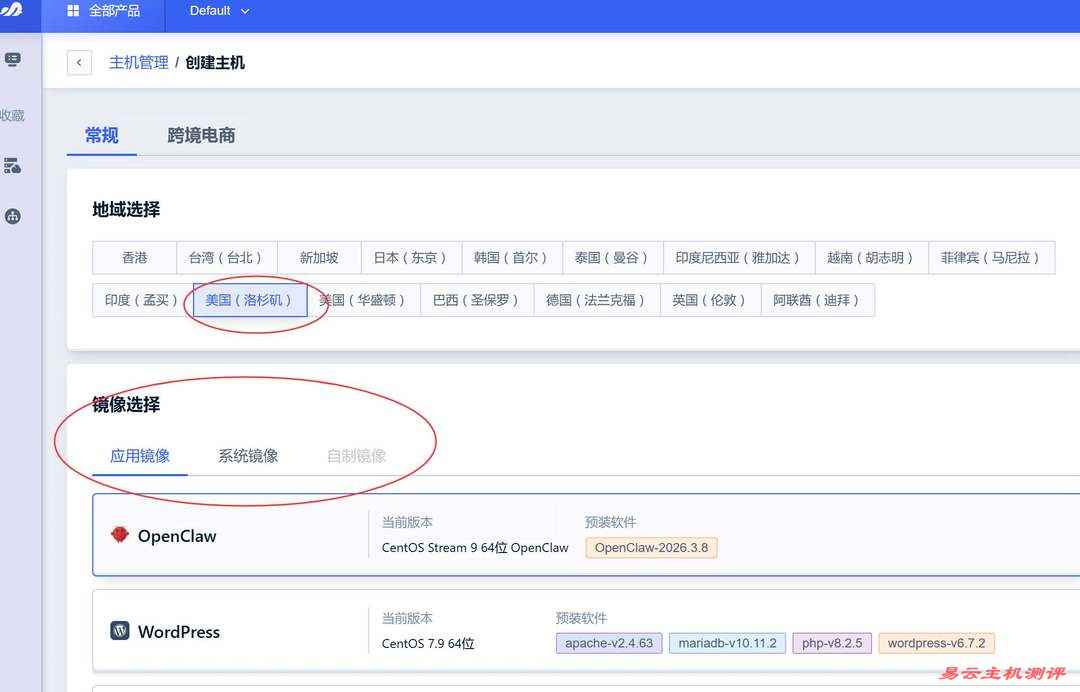Click the WordPress logo icon
Viewport: 1080px width, 692px height.
120,631
